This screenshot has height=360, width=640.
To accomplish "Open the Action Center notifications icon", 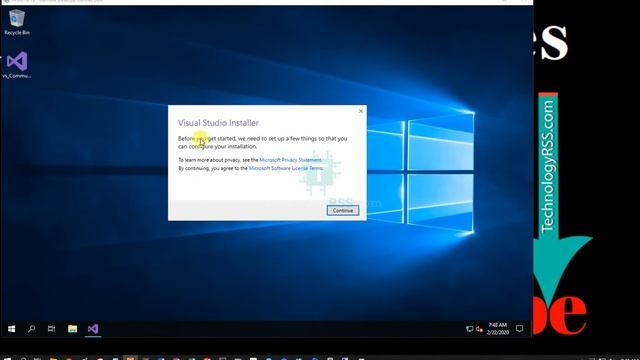I will [519, 329].
